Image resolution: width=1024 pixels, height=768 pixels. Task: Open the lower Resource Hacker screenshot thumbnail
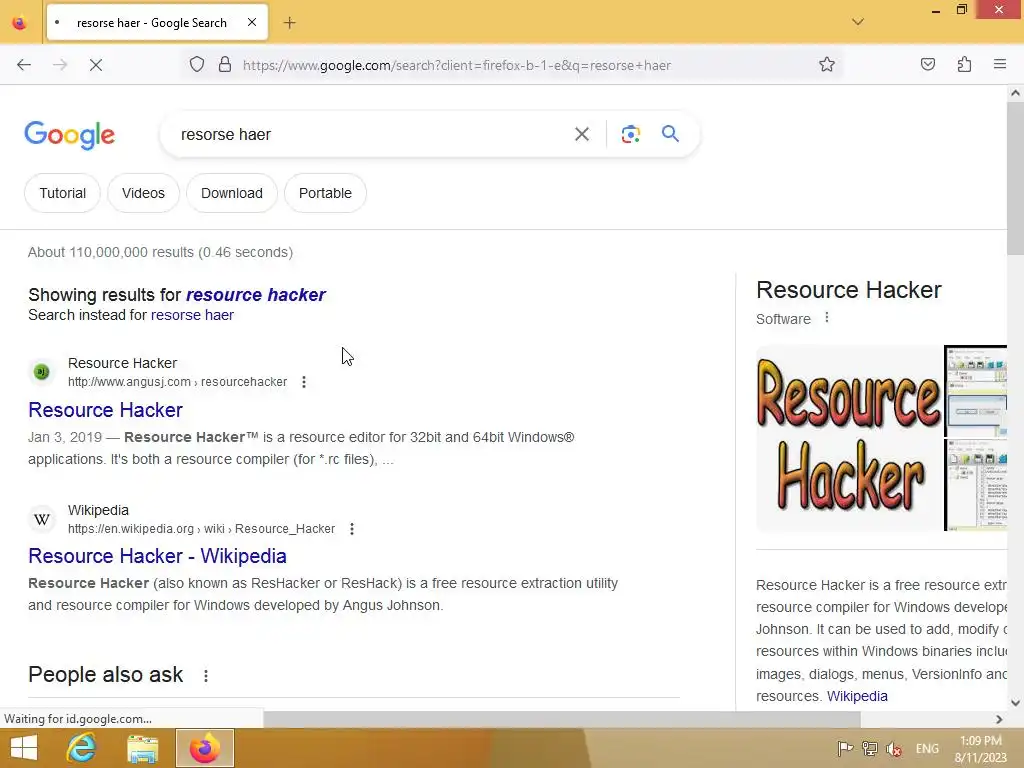pyautogui.click(x=976, y=485)
